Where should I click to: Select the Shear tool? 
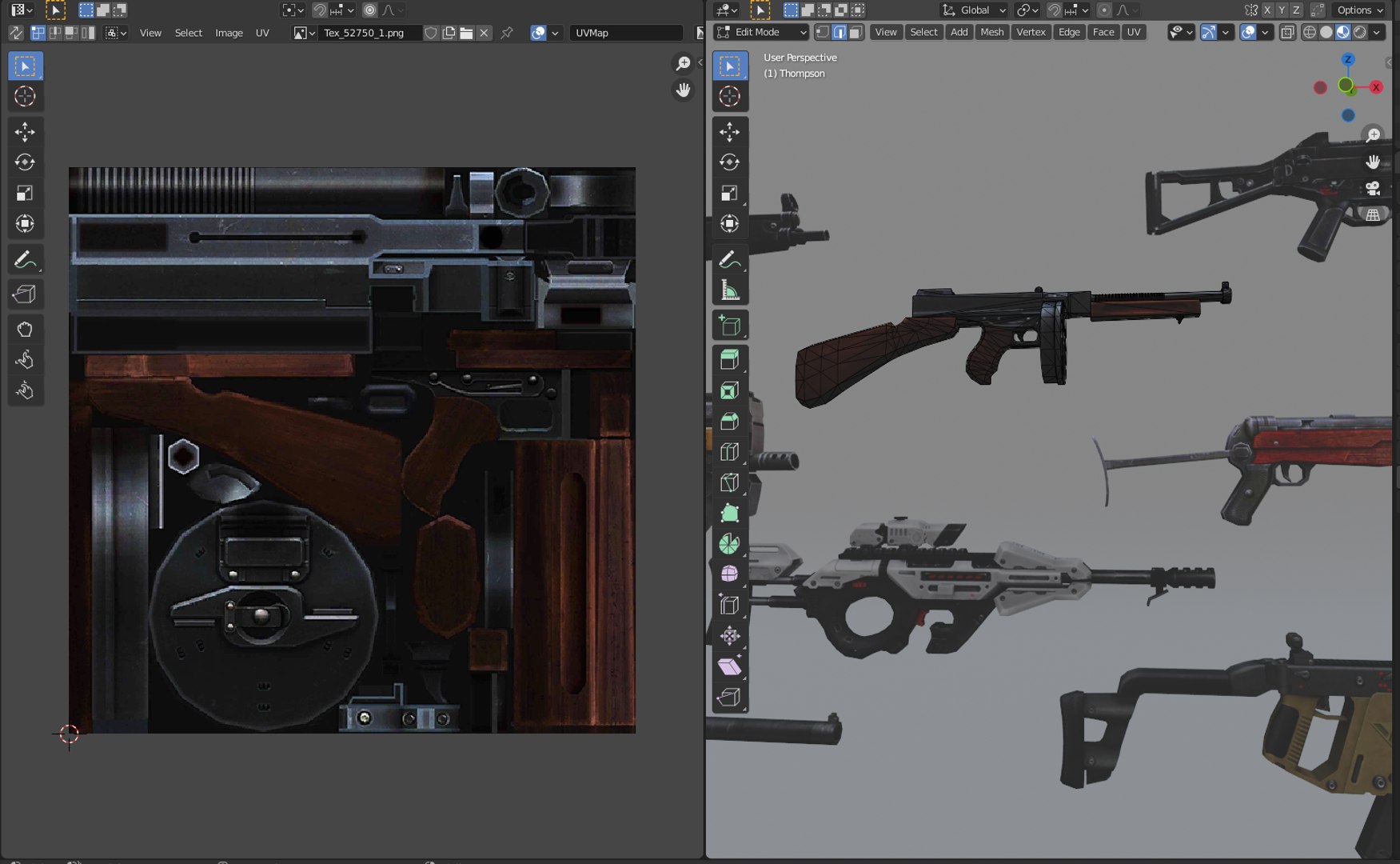[x=729, y=667]
